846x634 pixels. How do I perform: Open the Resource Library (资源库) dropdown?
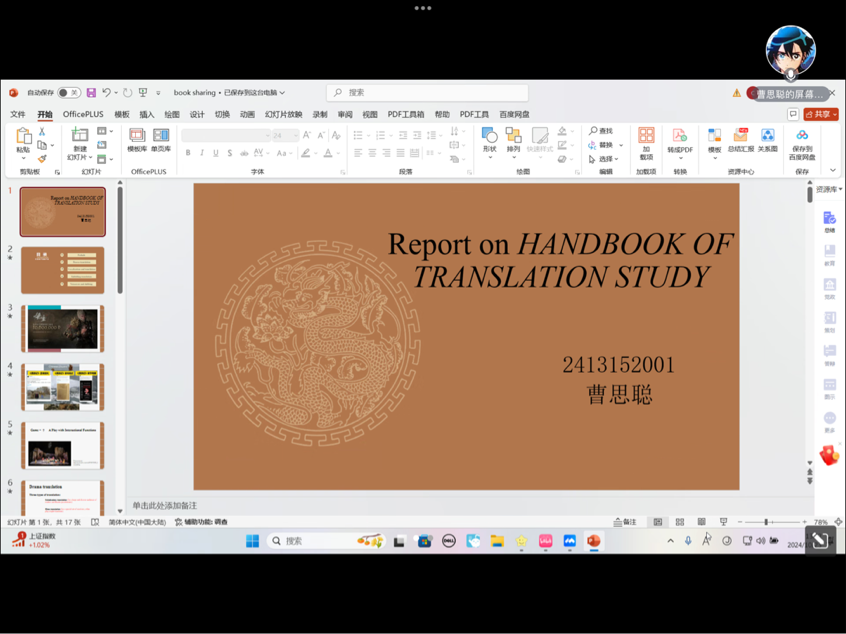click(829, 189)
